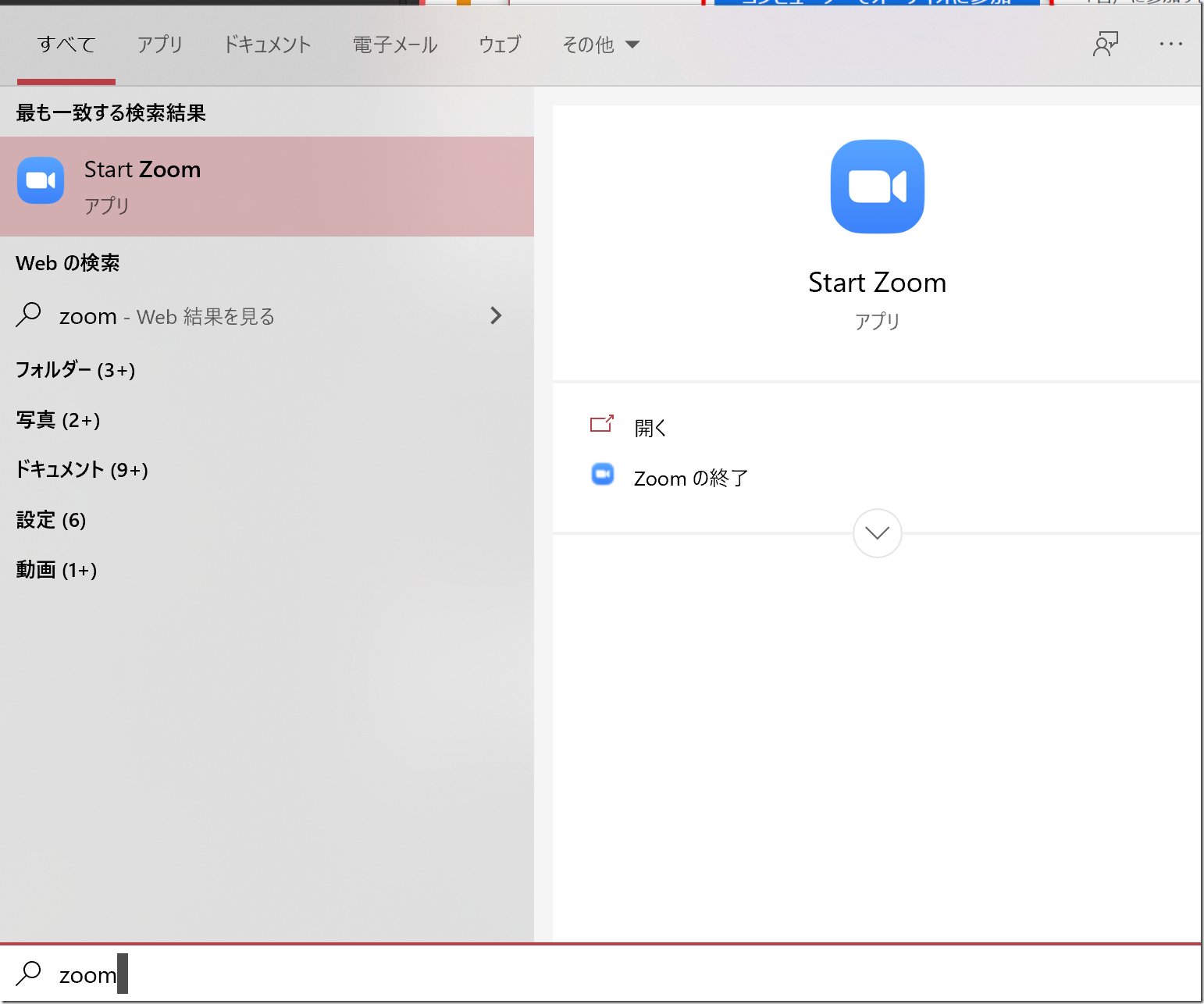Switch to the ドキュメント tab

click(267, 45)
